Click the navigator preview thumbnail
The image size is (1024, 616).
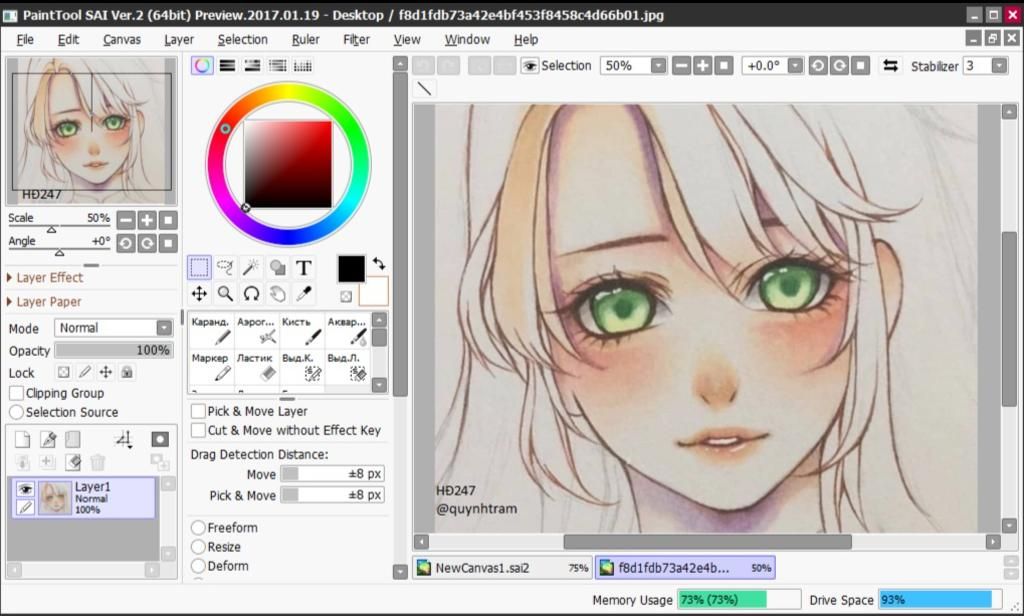91,131
